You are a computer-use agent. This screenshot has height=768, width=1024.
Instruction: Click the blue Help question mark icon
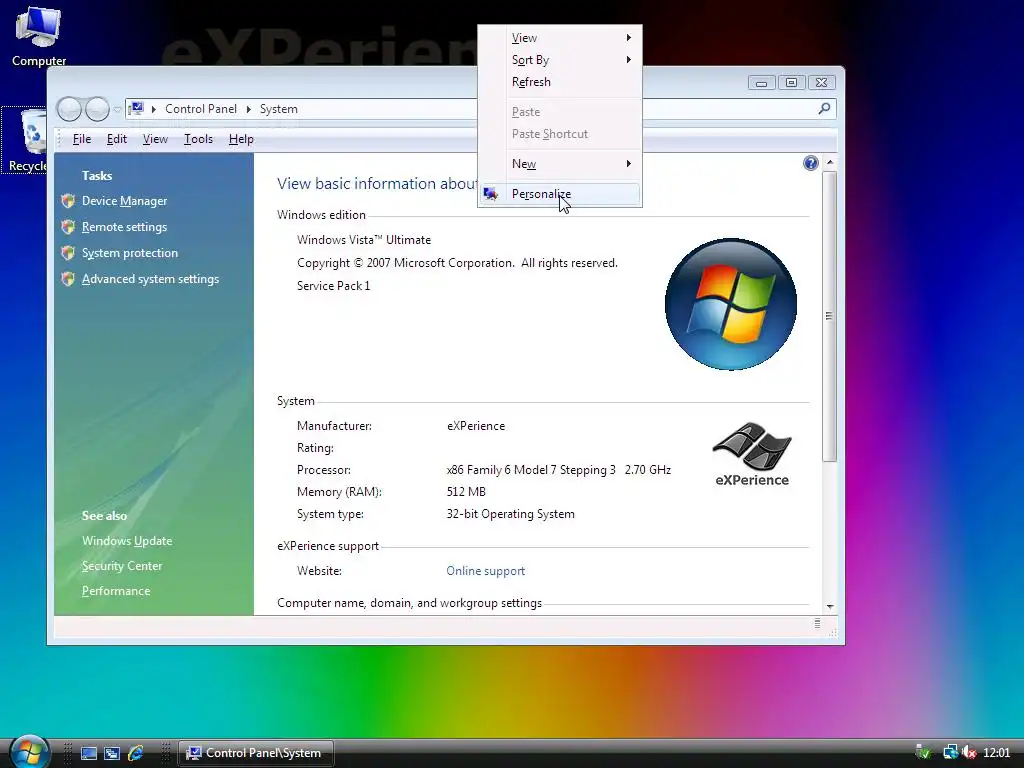tap(810, 163)
